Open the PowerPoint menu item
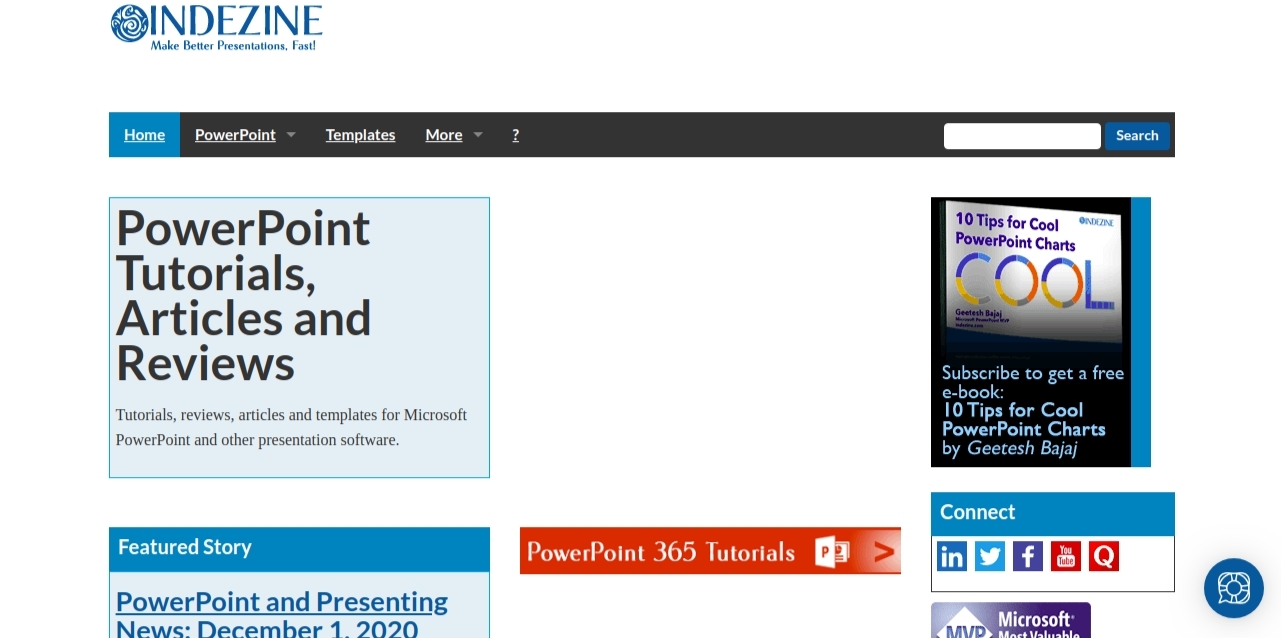The height and width of the screenshot is (638, 1281). pyautogui.click(x=235, y=135)
